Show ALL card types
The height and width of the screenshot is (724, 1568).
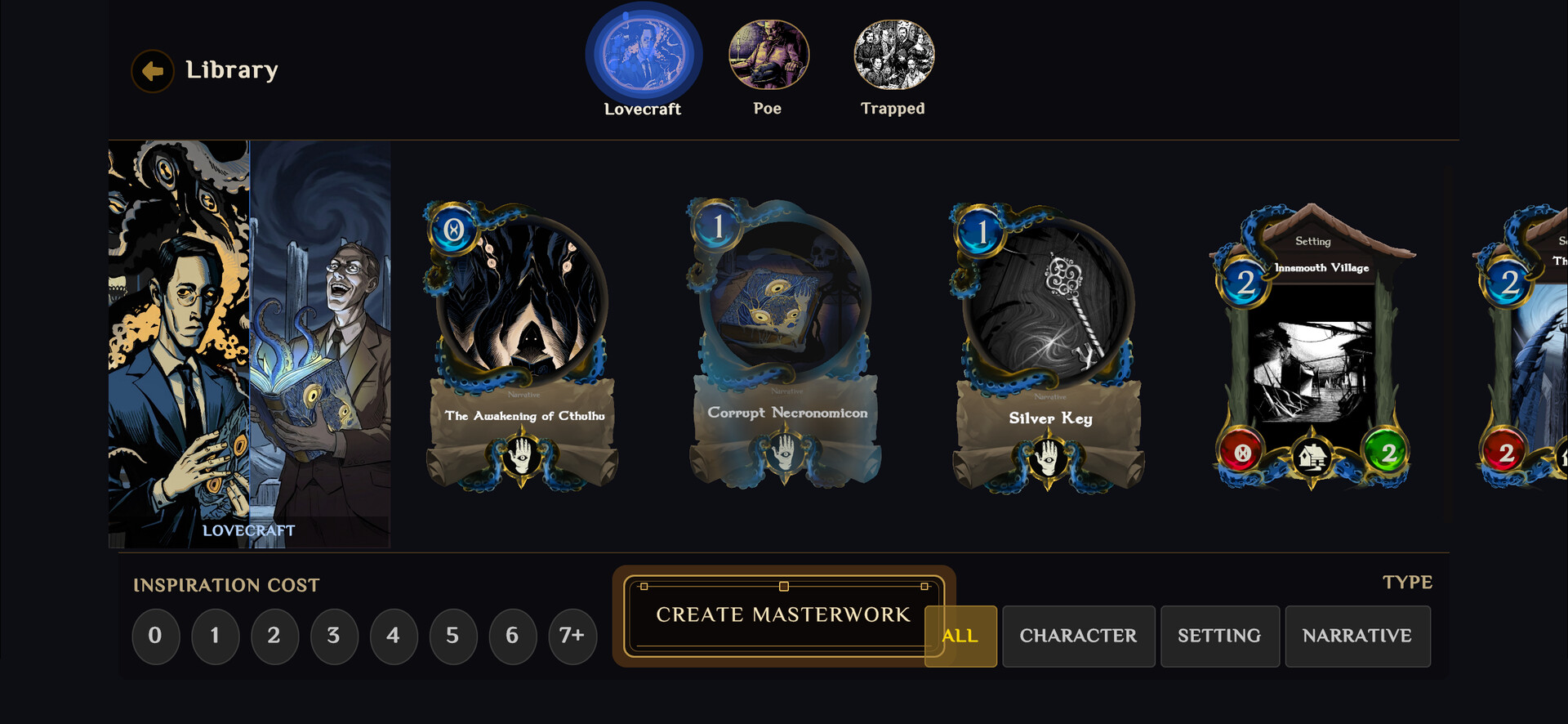(960, 636)
